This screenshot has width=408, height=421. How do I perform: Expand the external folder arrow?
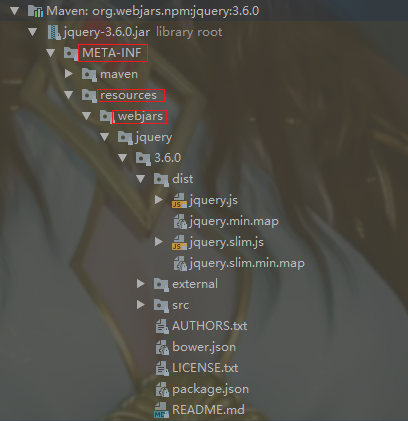[x=141, y=284]
